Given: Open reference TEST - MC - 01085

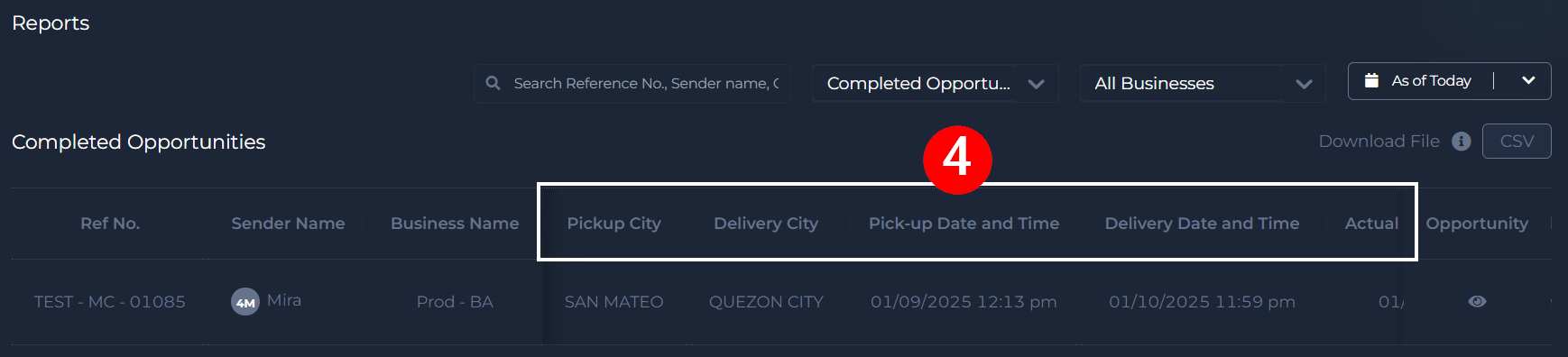Looking at the screenshot, I should tap(110, 302).
